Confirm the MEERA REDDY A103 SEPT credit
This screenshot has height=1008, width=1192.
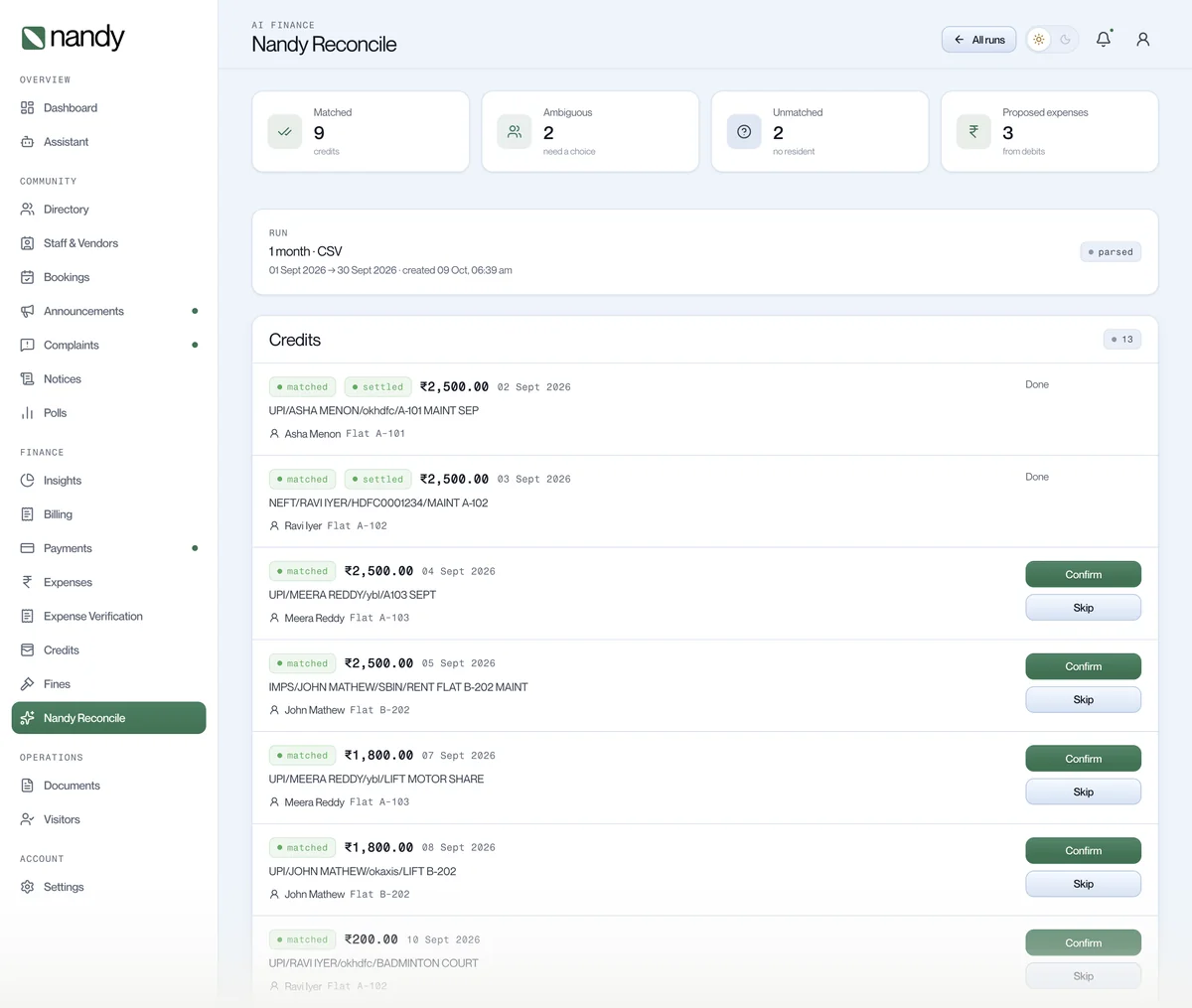pos(1083,574)
